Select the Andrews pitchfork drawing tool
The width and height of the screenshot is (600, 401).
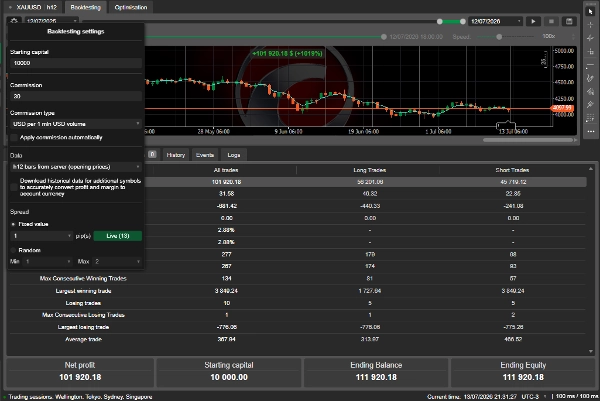pyautogui.click(x=590, y=91)
